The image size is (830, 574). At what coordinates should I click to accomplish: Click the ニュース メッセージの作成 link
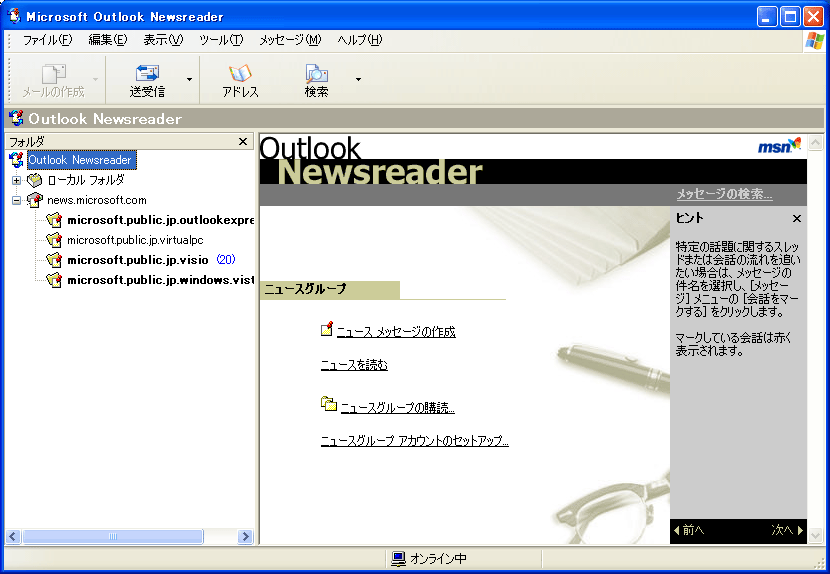(396, 332)
